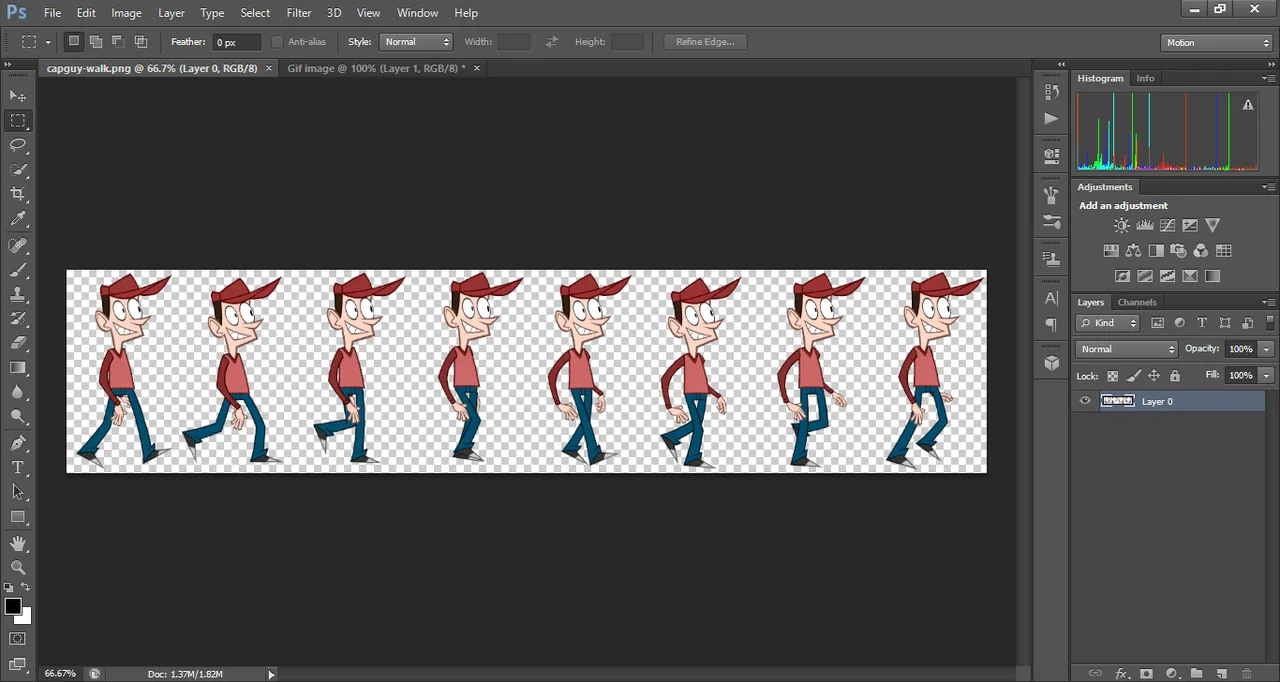Select the Gradient tool
This screenshot has width=1280, height=682.
18,368
